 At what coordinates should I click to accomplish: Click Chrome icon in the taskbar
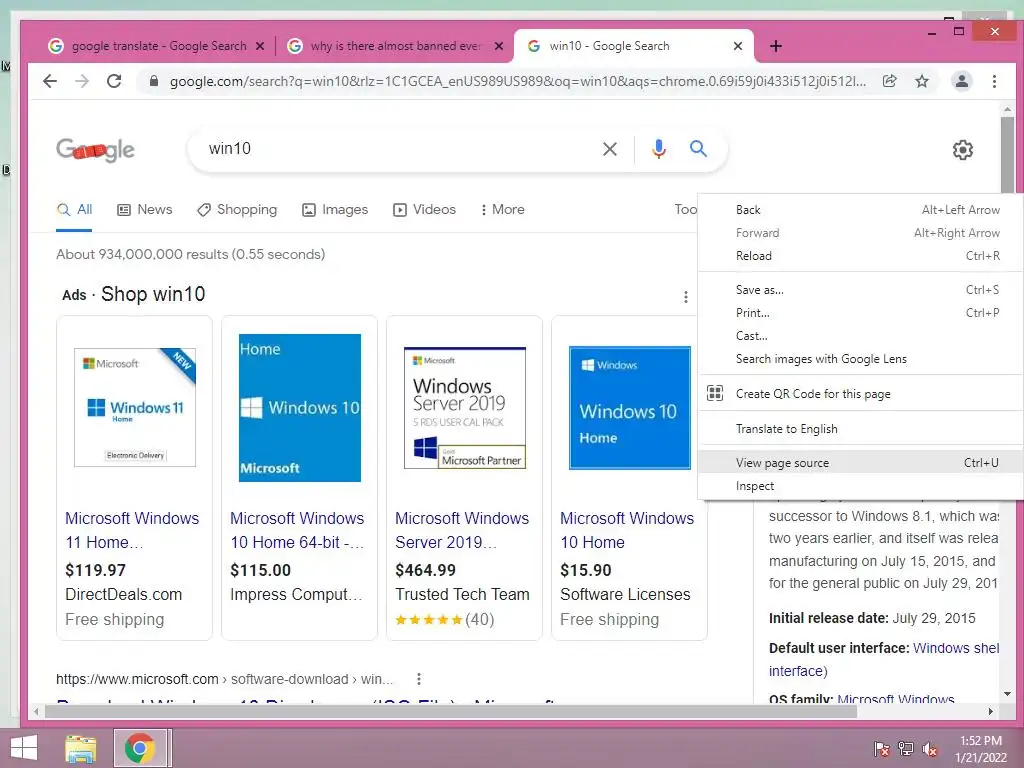(x=140, y=748)
